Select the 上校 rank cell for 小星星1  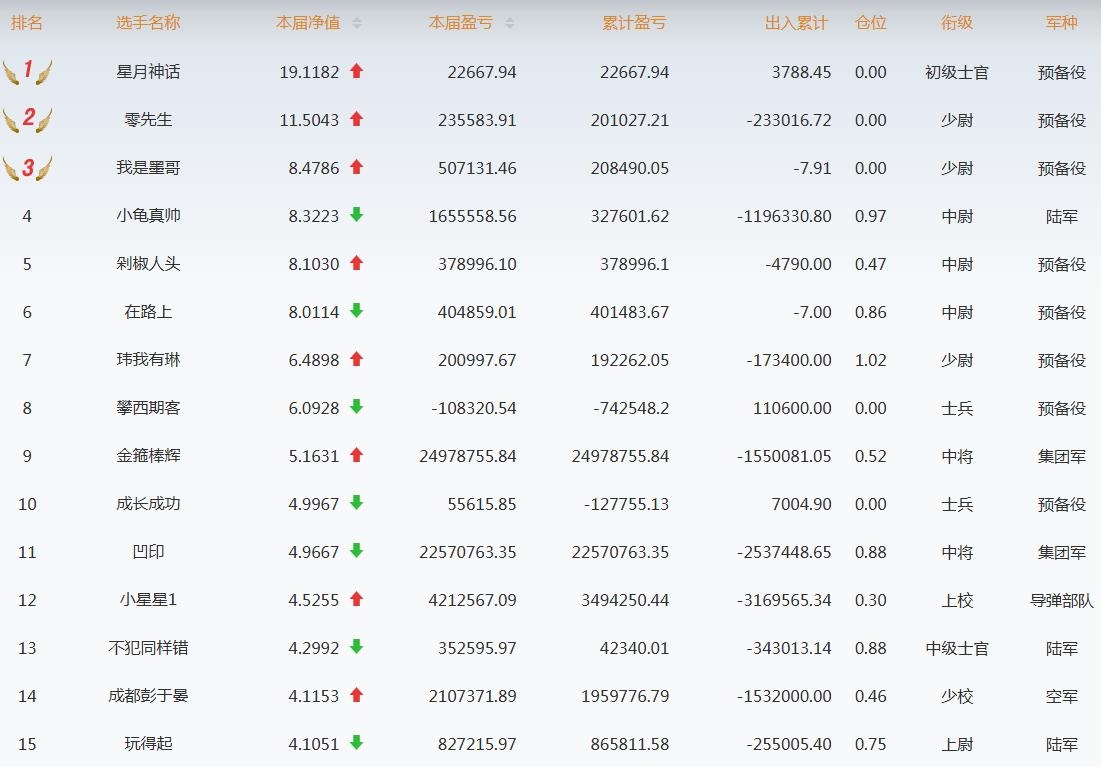click(957, 600)
